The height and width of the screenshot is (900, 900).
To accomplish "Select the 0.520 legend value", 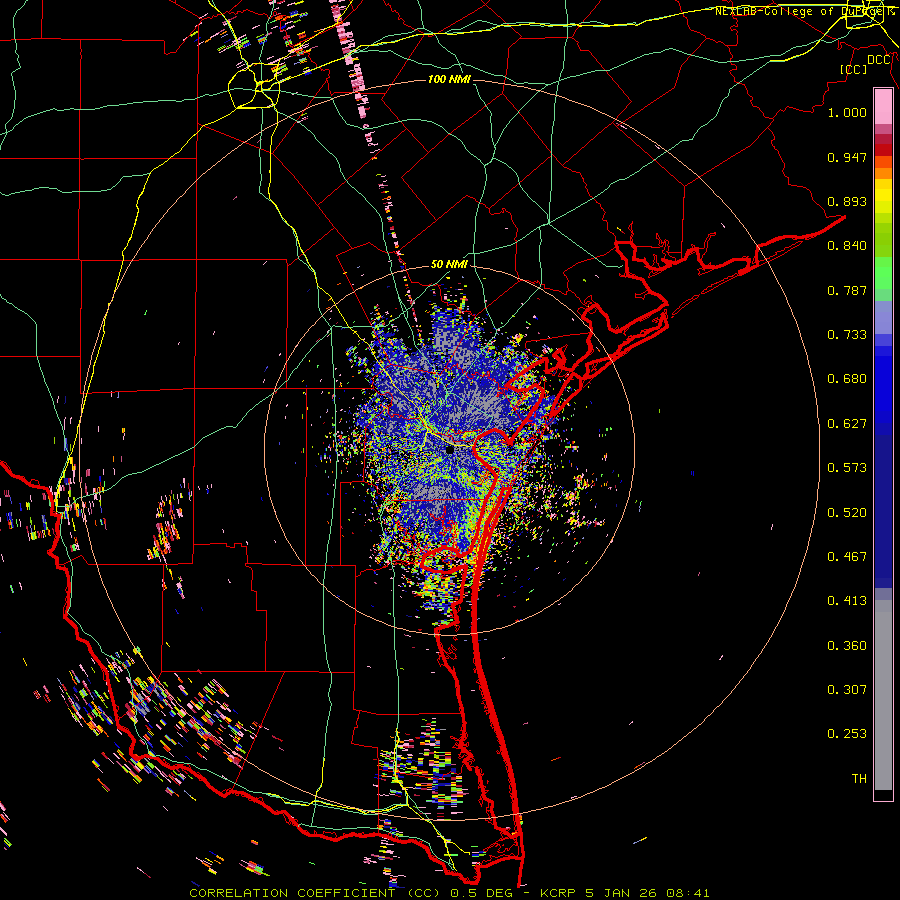I will [x=847, y=513].
